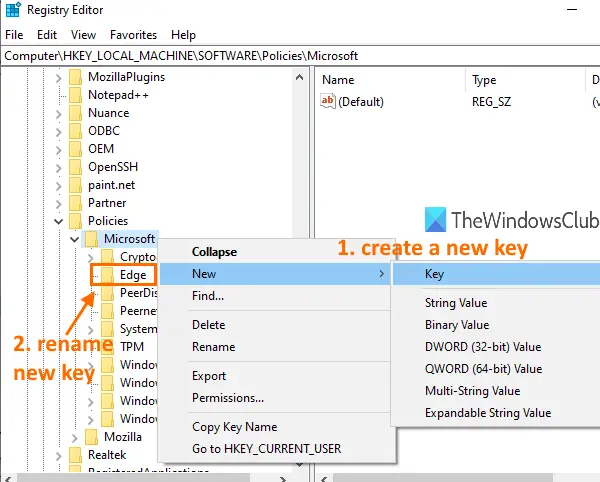Click the REG_SZ type cell
The width and height of the screenshot is (600, 482).
tap(491, 102)
